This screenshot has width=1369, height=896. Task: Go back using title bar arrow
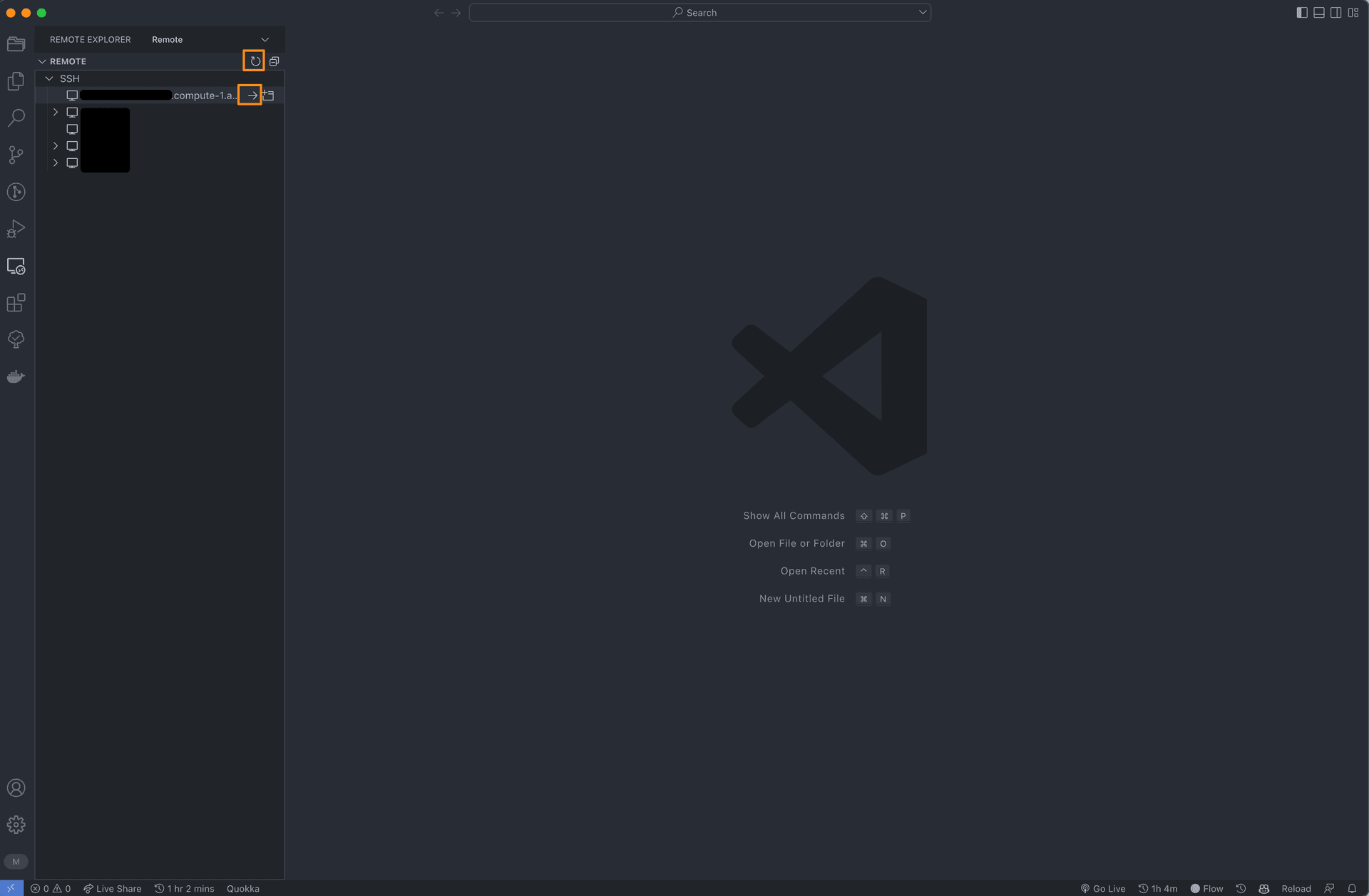coord(439,13)
